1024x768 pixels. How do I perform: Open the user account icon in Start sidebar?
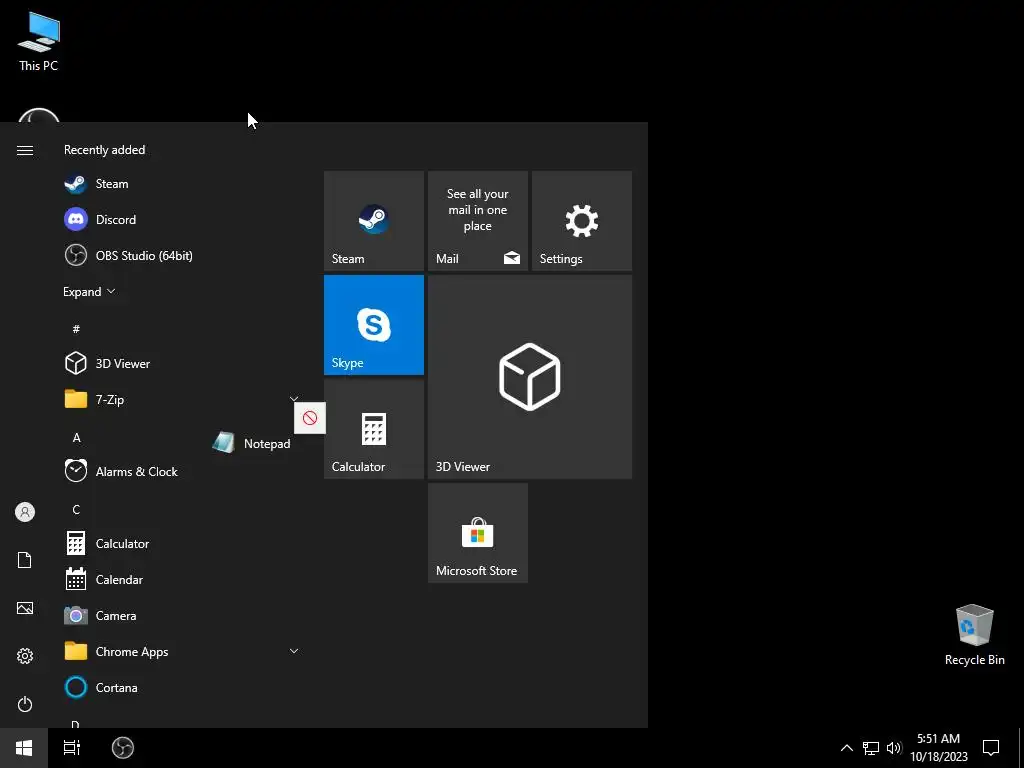(x=25, y=512)
